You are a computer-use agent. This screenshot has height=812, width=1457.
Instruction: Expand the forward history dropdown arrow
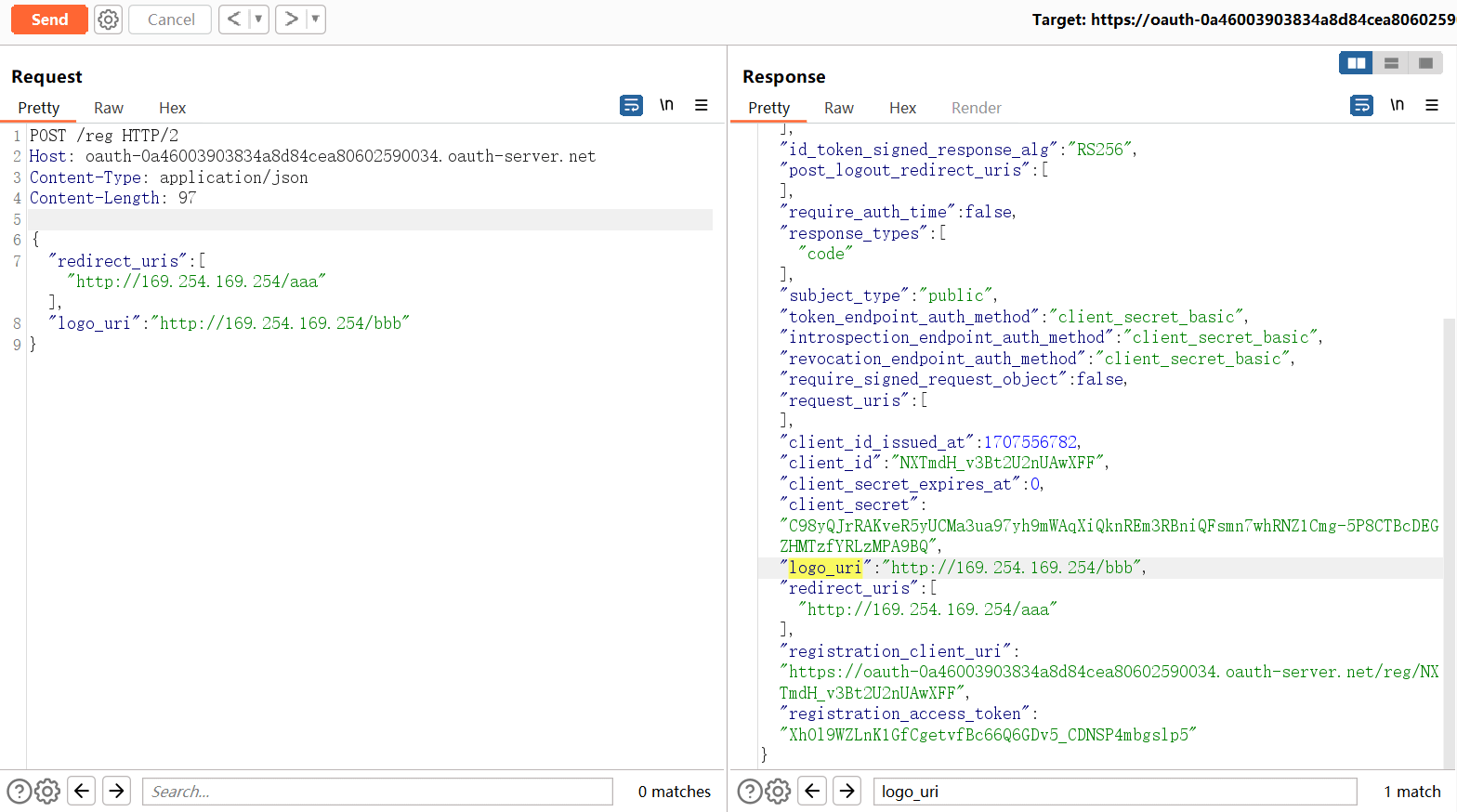[315, 20]
